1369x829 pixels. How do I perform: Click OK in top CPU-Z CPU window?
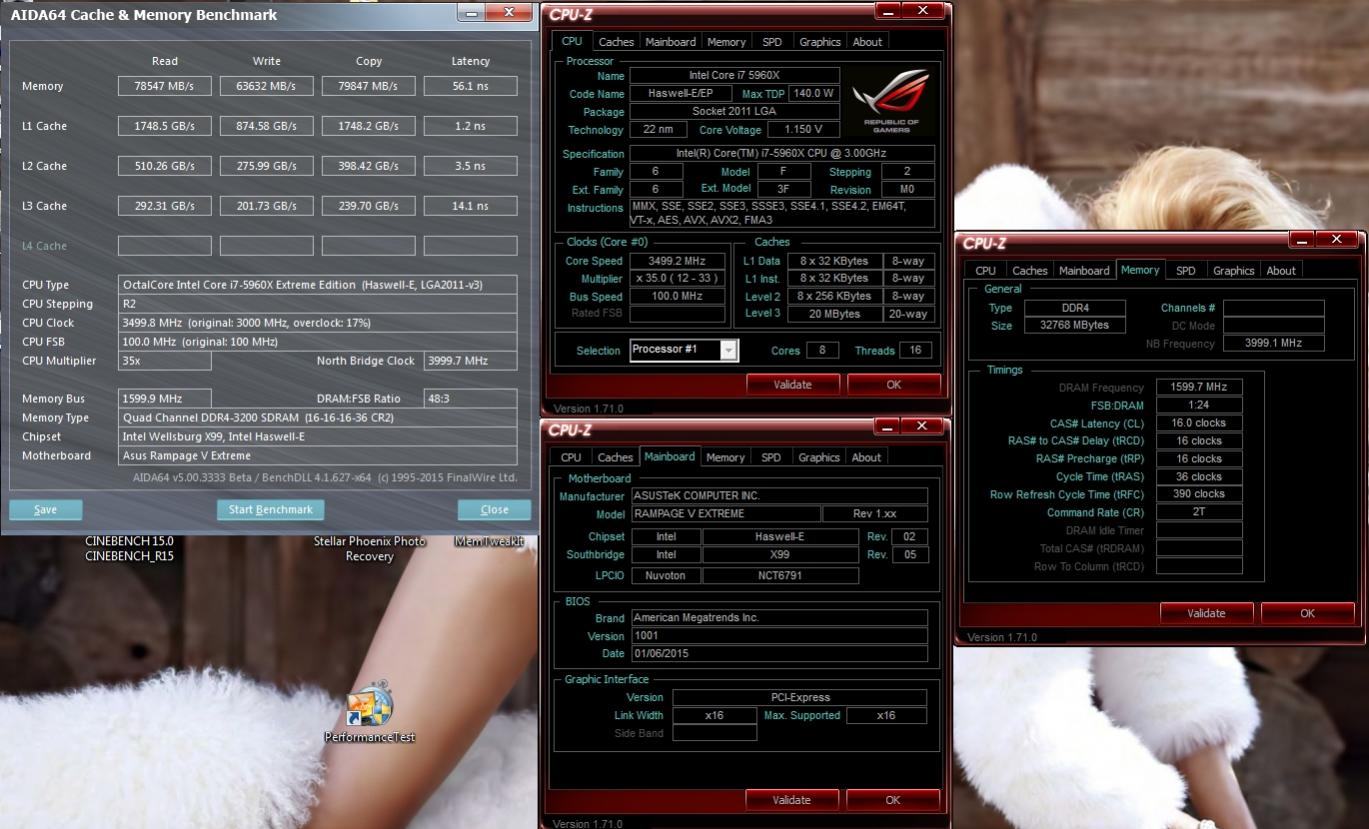(894, 385)
